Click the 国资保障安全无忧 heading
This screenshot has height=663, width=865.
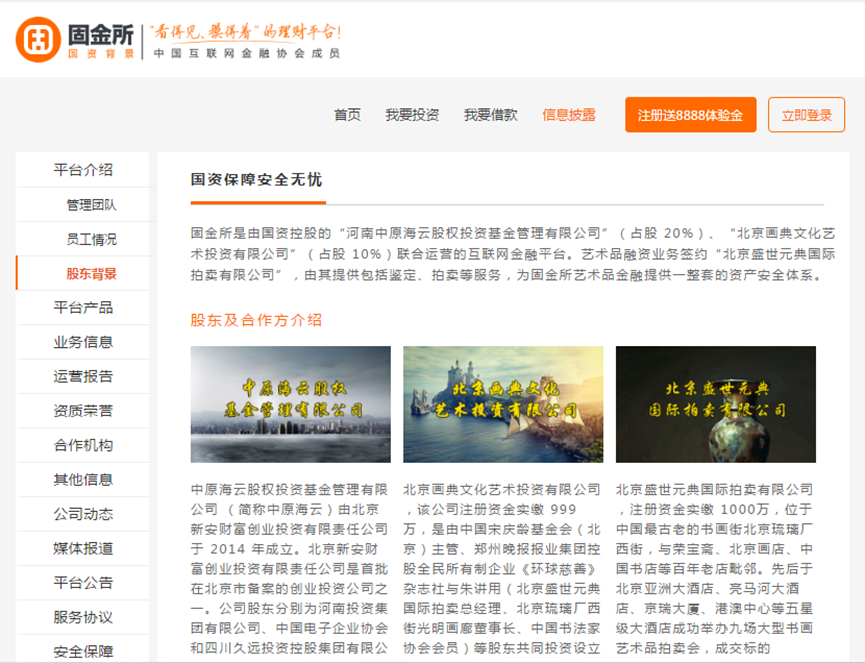pos(256,180)
